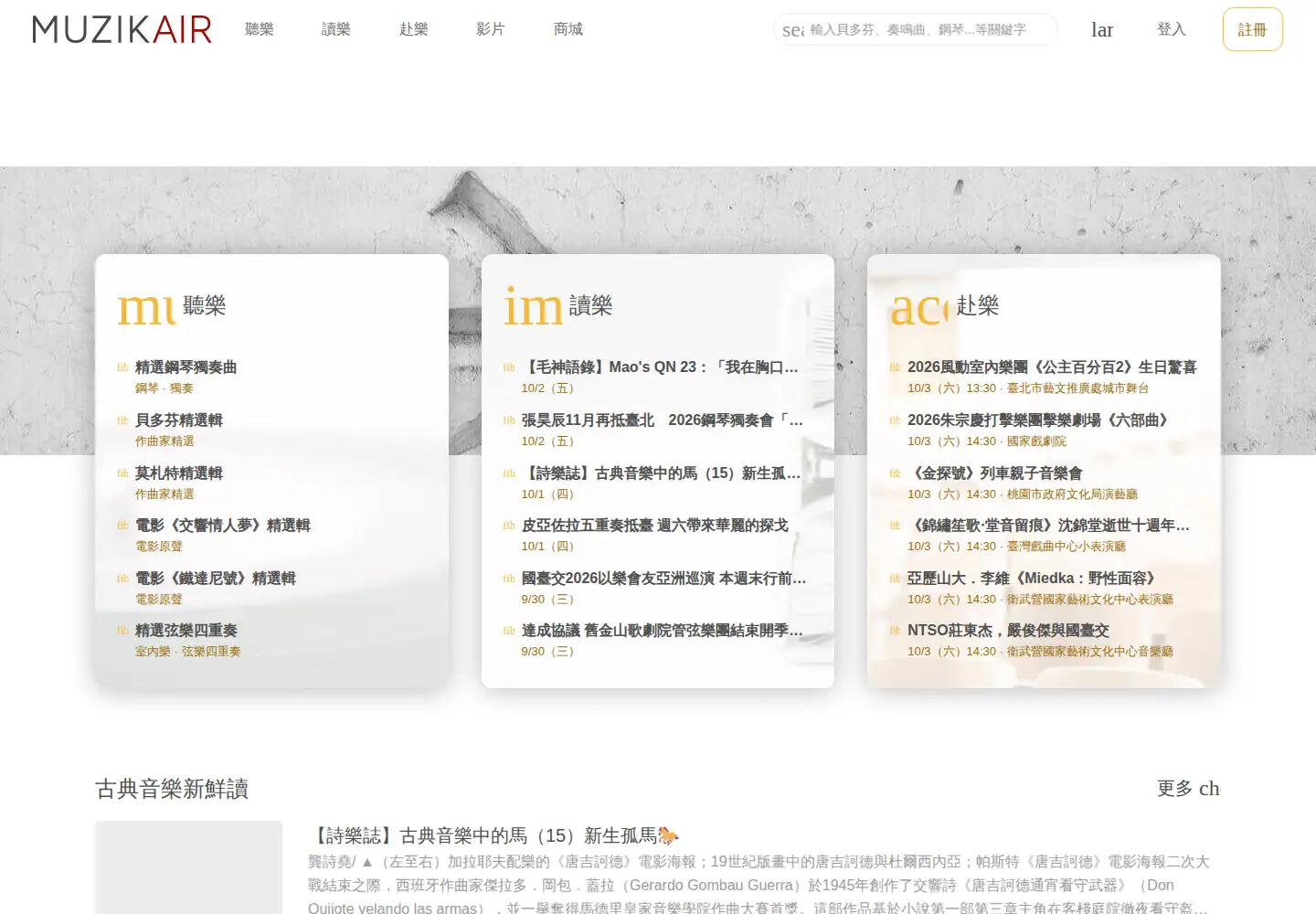Open article 張昊辰11月再抵臺北

tap(662, 420)
